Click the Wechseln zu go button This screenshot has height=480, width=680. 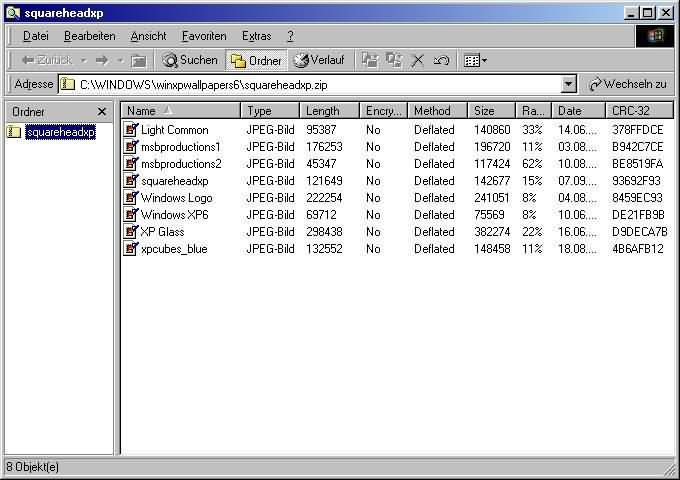point(628,84)
